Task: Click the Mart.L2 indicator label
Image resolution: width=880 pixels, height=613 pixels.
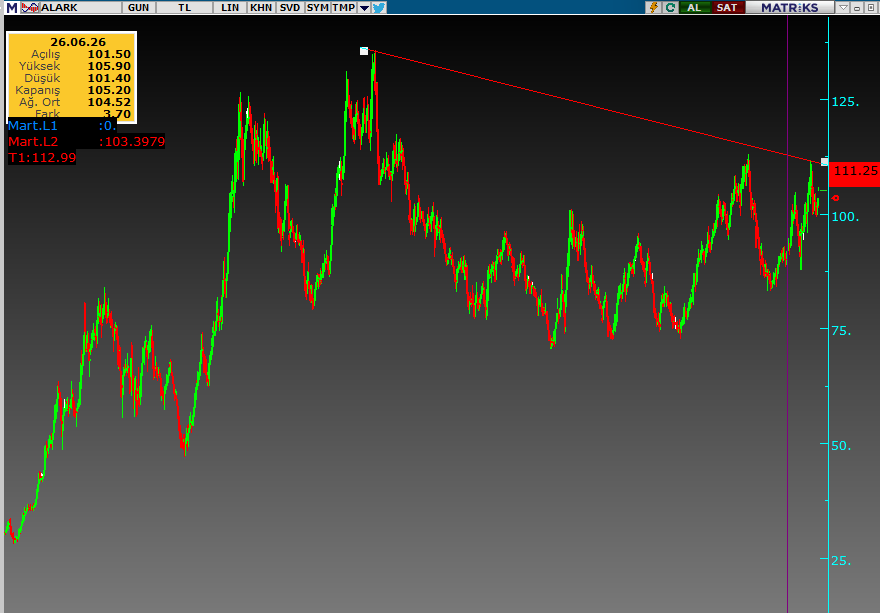Action: click(x=33, y=141)
